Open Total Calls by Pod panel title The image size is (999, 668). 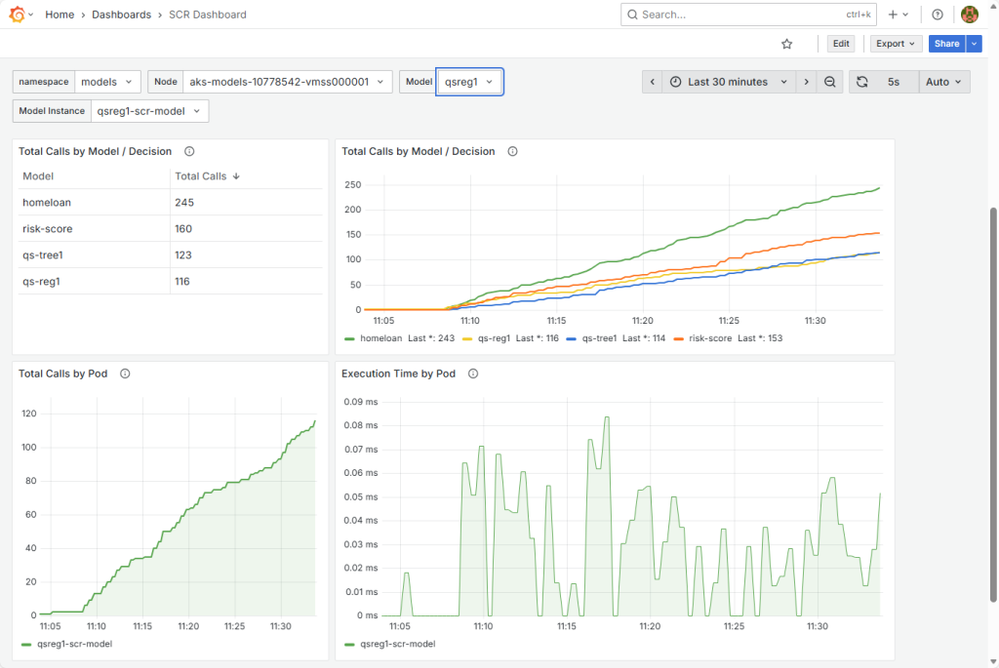(62, 374)
